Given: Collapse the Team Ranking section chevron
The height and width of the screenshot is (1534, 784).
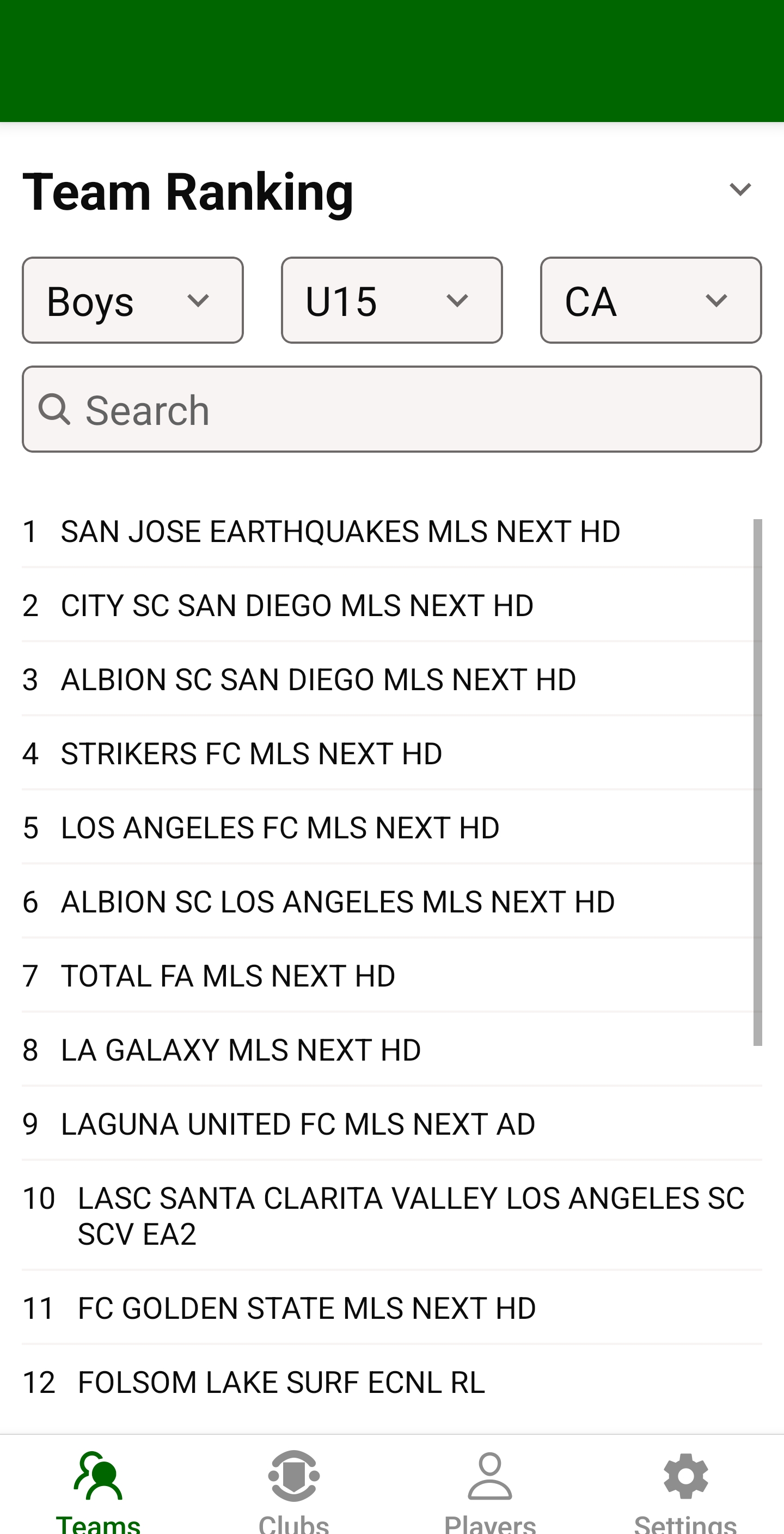Looking at the screenshot, I should [740, 190].
